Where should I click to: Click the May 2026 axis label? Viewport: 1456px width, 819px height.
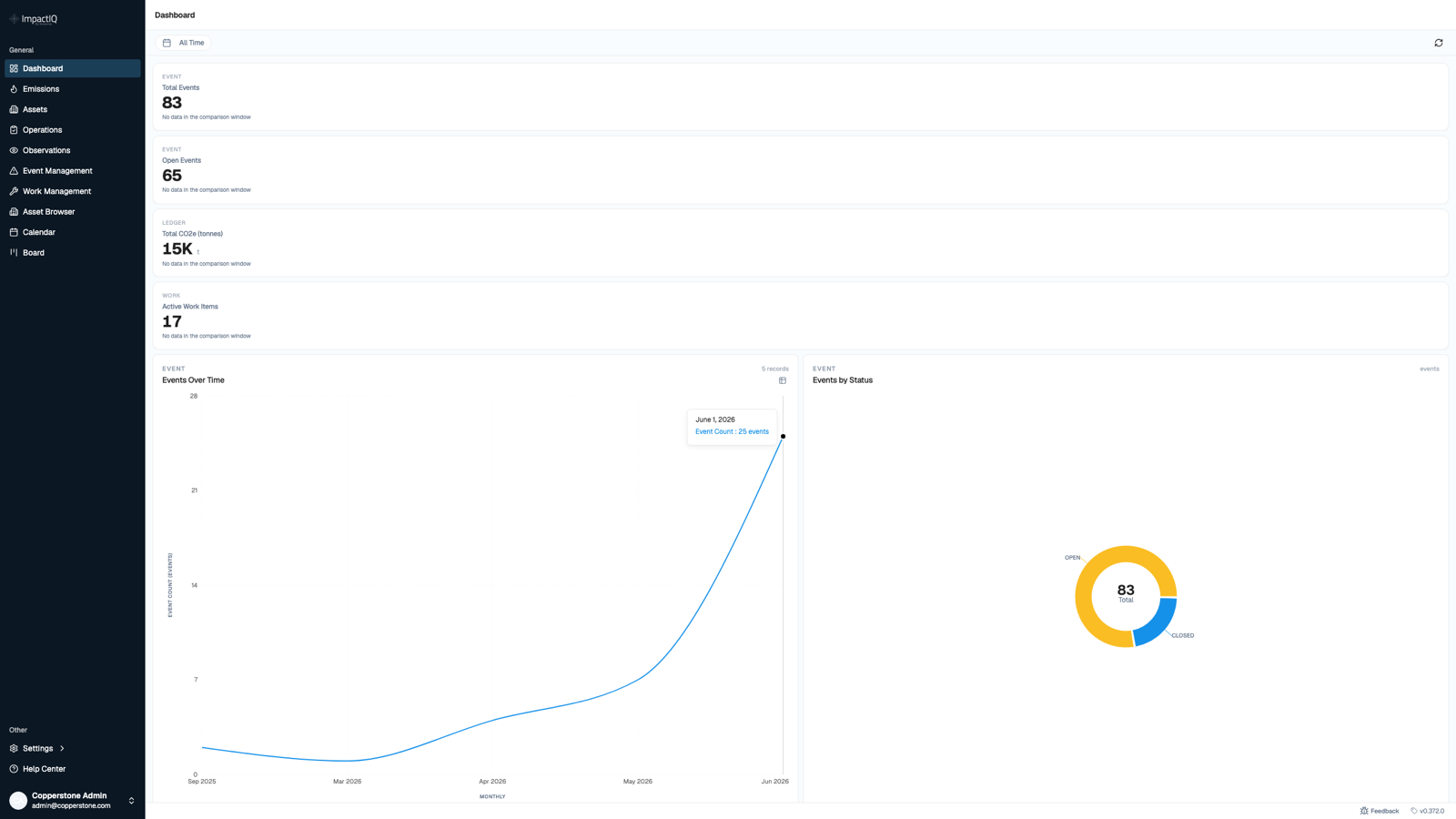(x=638, y=782)
